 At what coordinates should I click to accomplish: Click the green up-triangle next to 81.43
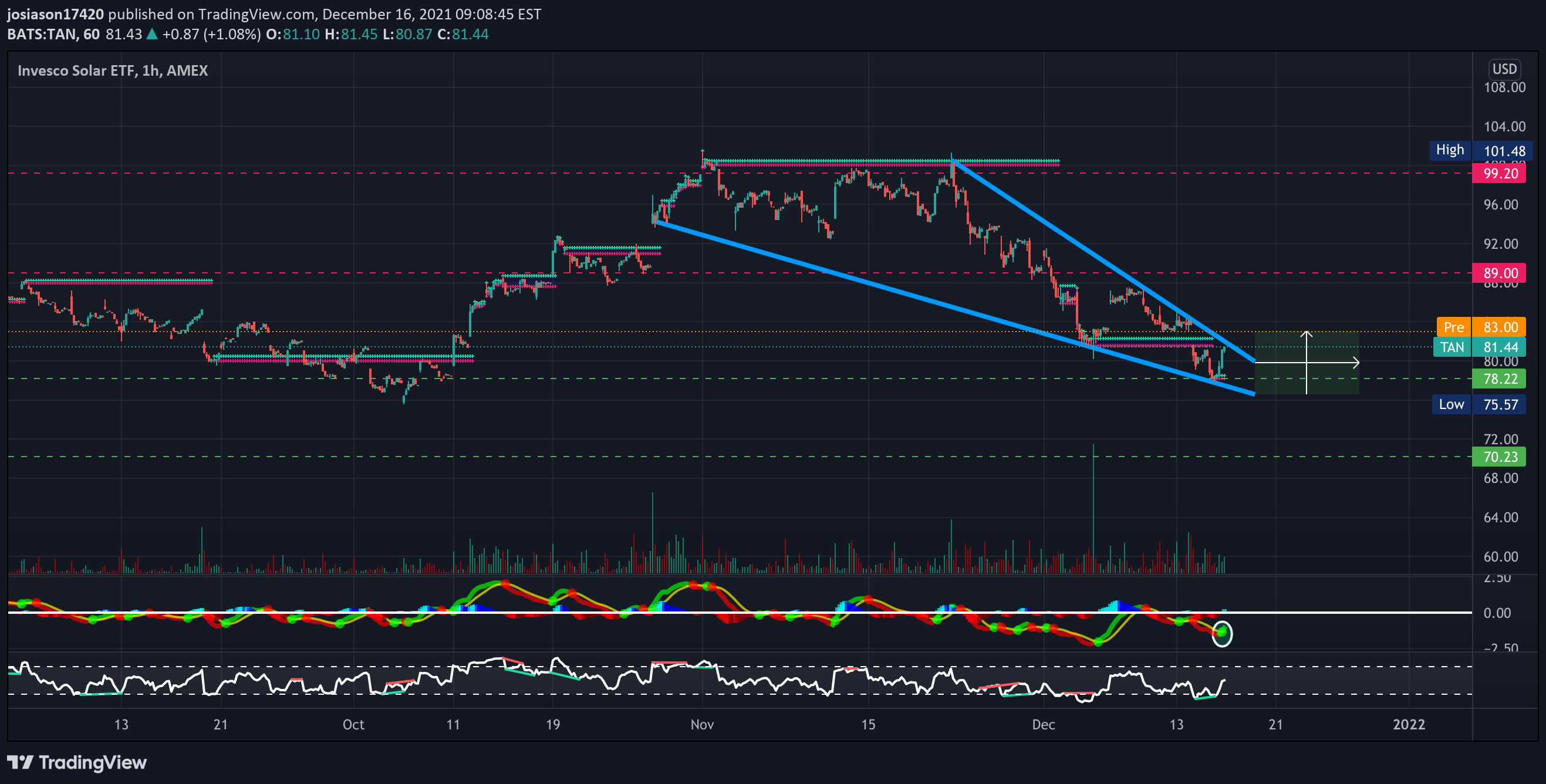point(152,34)
